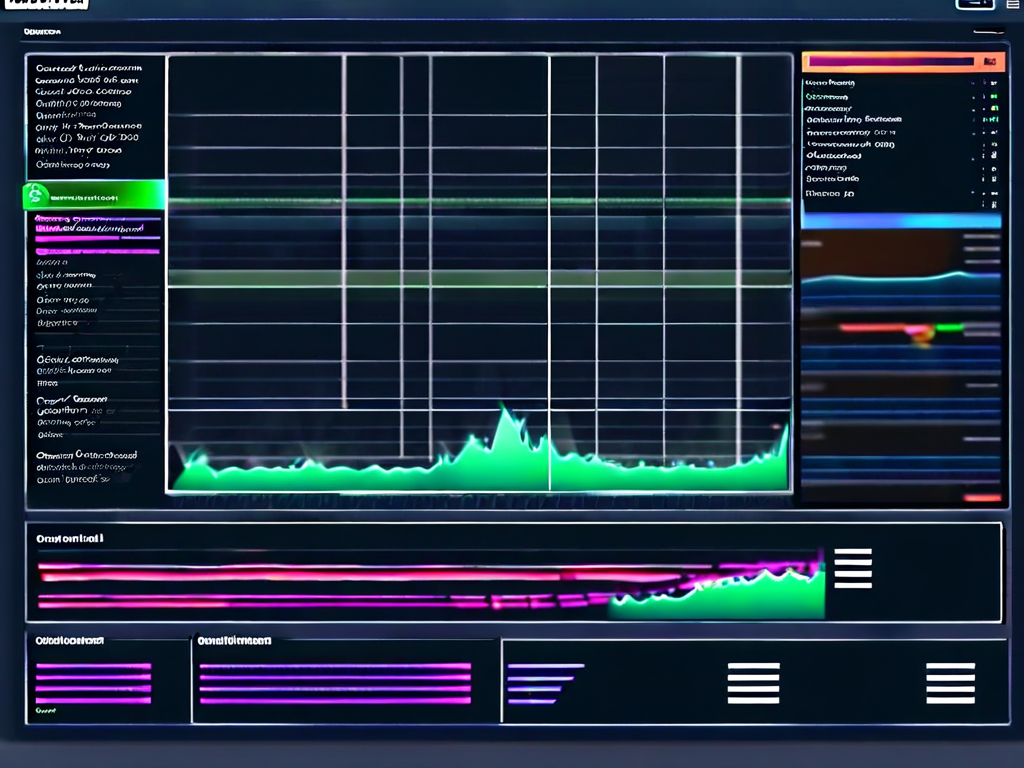This screenshot has width=1024, height=768.
Task: Expand the orange gradient header bar in right panel
Action: pos(900,62)
